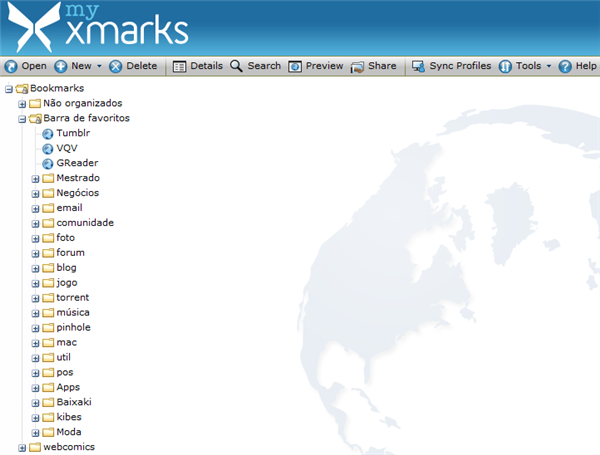Collapse the Barra de favoritos folder
600x455 pixels.
click(x=22, y=119)
